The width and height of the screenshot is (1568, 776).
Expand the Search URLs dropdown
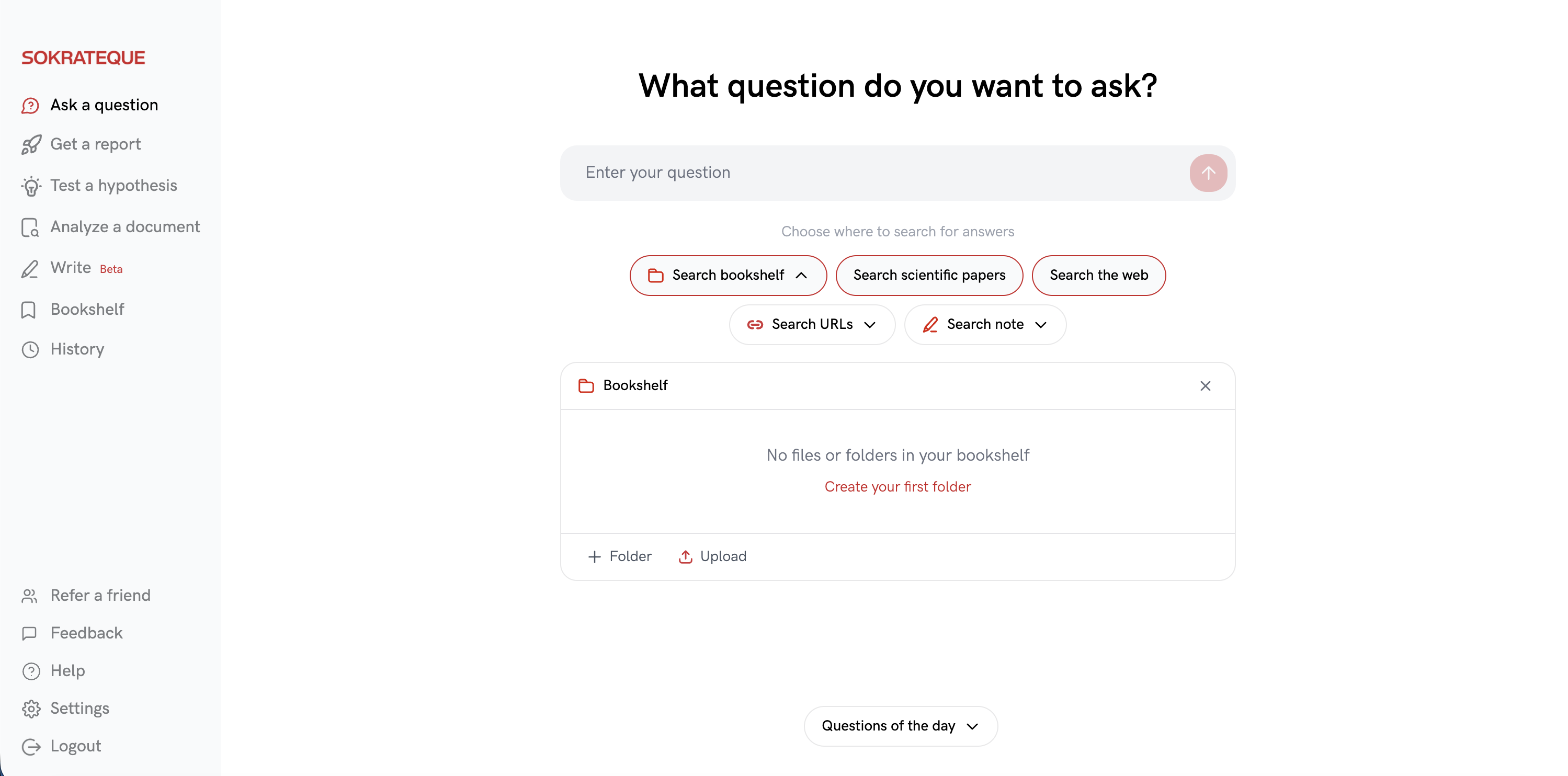coord(870,324)
